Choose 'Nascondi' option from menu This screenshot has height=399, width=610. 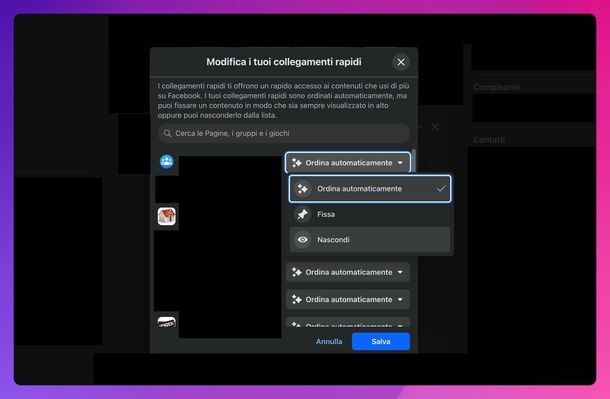point(370,240)
